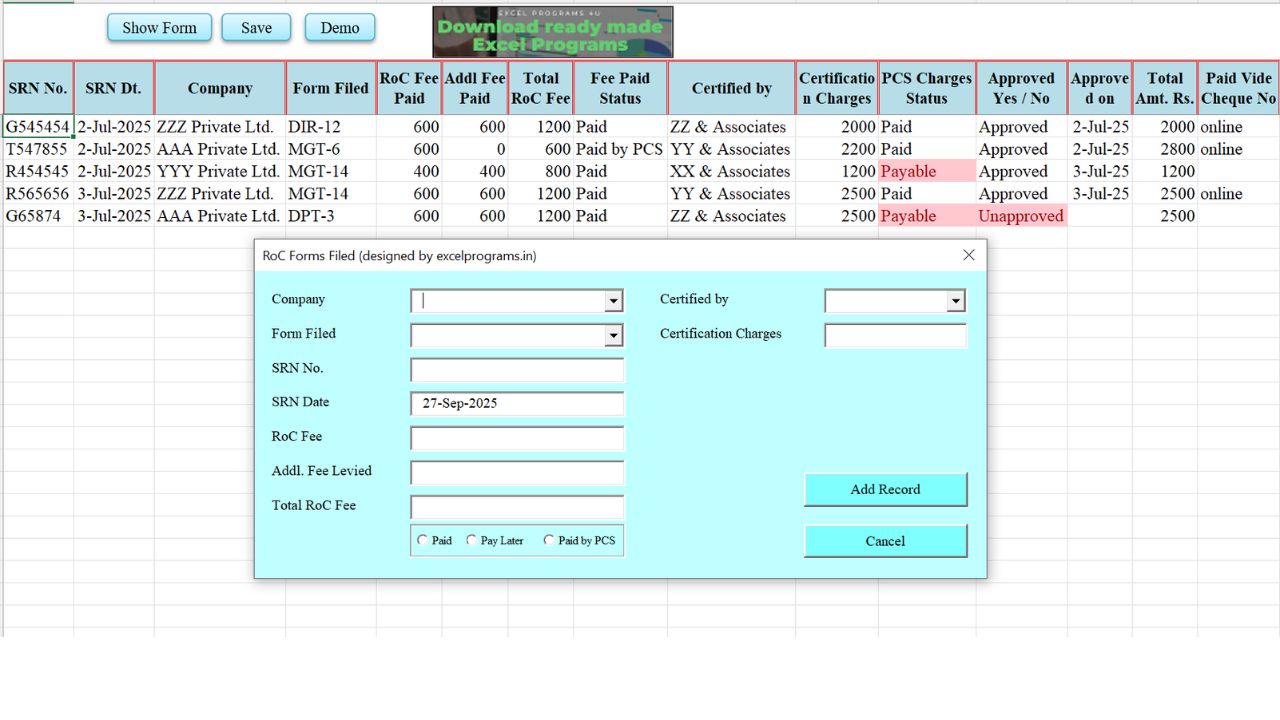Select the Paid Vide Cheque No header

click(x=1239, y=88)
